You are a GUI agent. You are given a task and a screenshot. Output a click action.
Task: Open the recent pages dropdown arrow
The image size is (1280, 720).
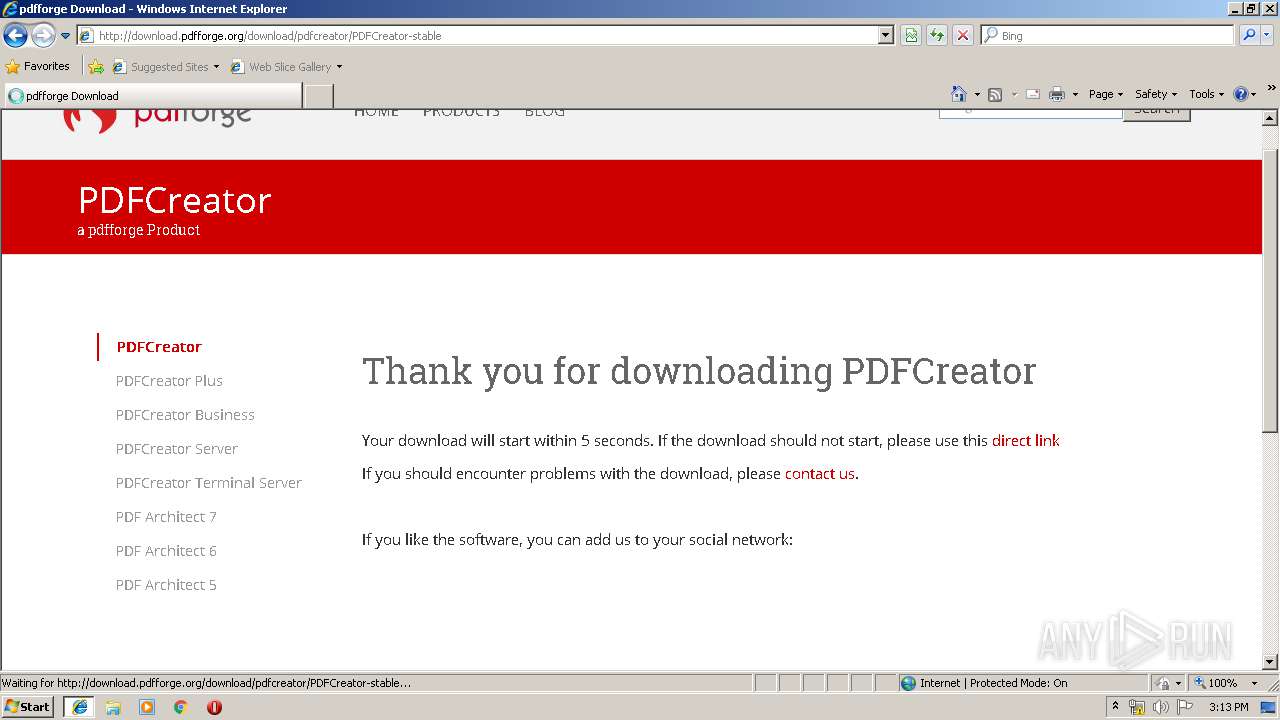[66, 36]
